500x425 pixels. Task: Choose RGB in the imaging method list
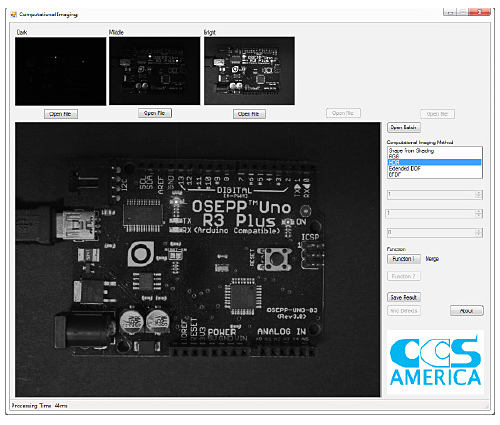tap(435, 156)
